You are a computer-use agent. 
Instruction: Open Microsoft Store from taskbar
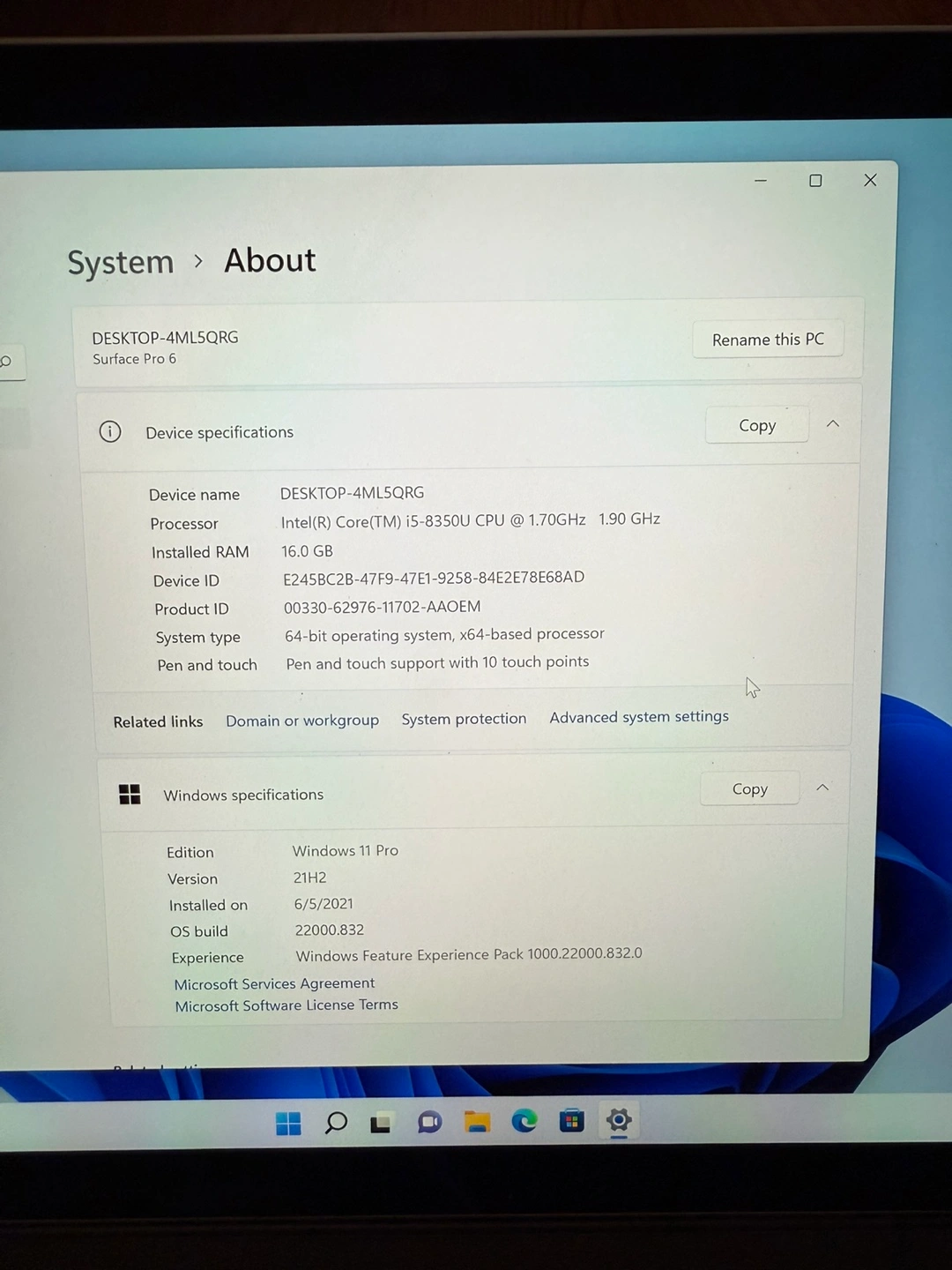[x=571, y=1121]
